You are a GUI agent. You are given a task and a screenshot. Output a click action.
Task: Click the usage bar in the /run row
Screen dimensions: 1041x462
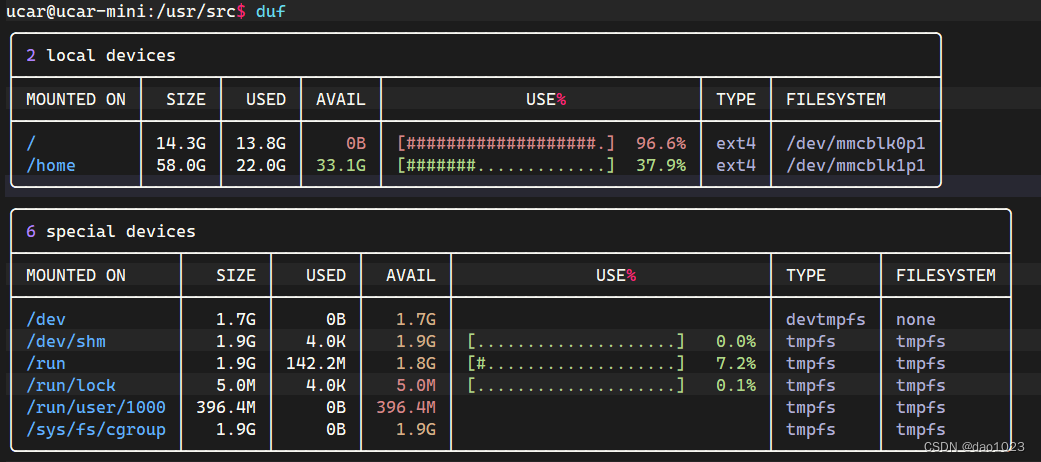click(x=576, y=364)
